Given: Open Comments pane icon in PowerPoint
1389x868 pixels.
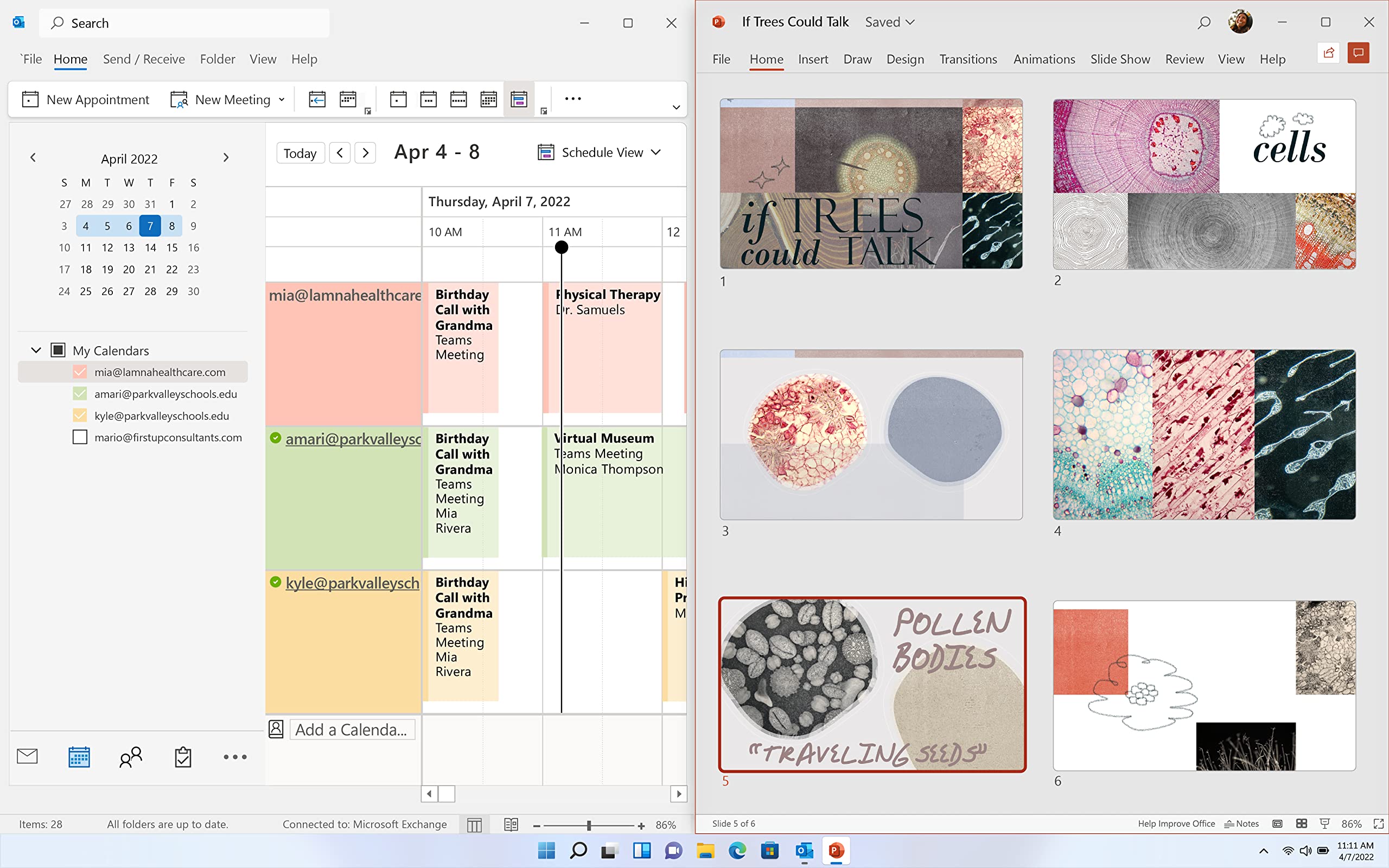Looking at the screenshot, I should [1359, 53].
